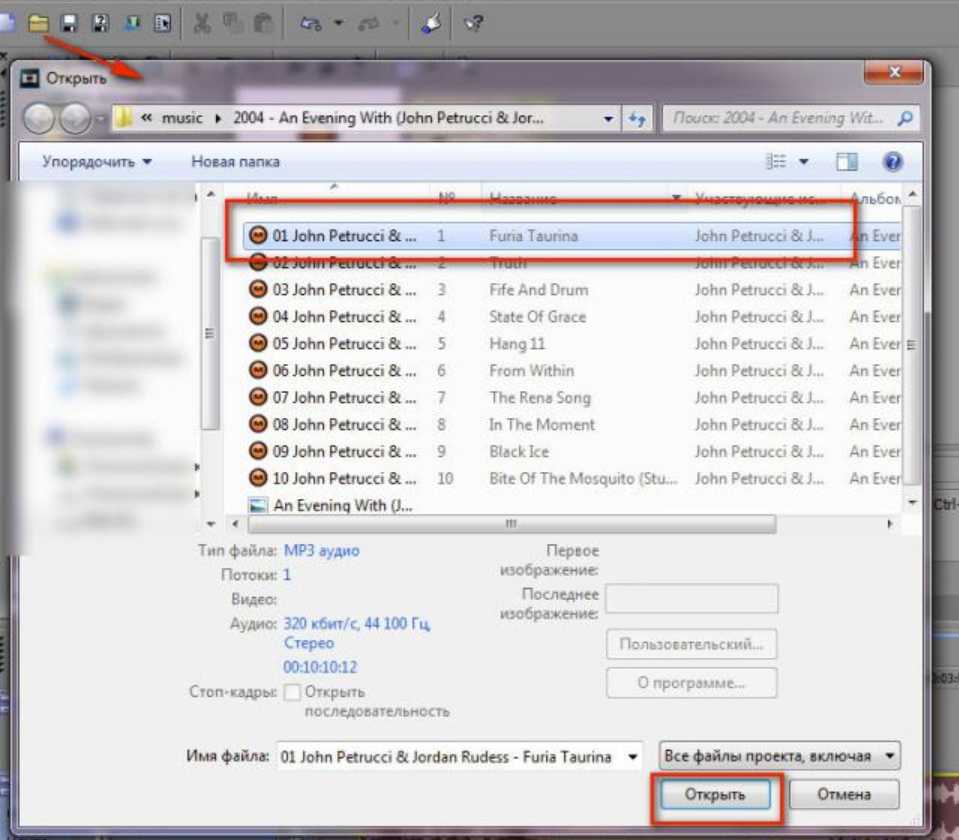Click the search magnifier icon
959x840 pixels.
click(x=905, y=119)
